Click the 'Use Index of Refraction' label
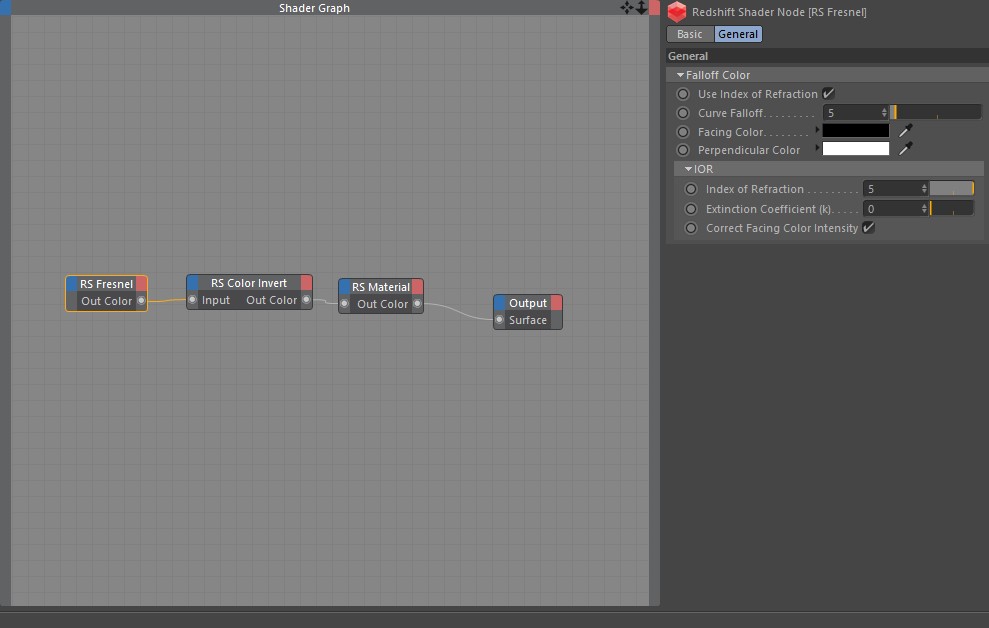 tap(758, 94)
